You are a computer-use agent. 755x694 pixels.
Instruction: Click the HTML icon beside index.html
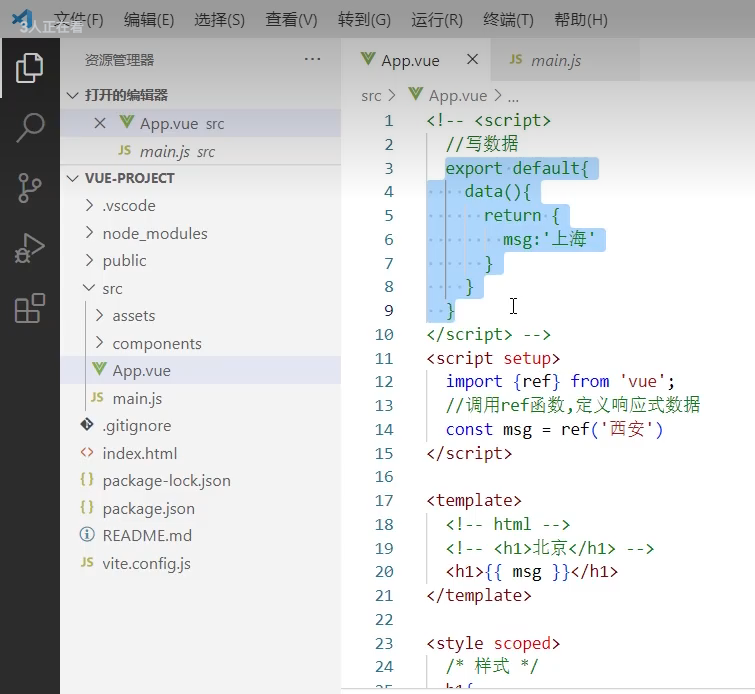point(87,453)
